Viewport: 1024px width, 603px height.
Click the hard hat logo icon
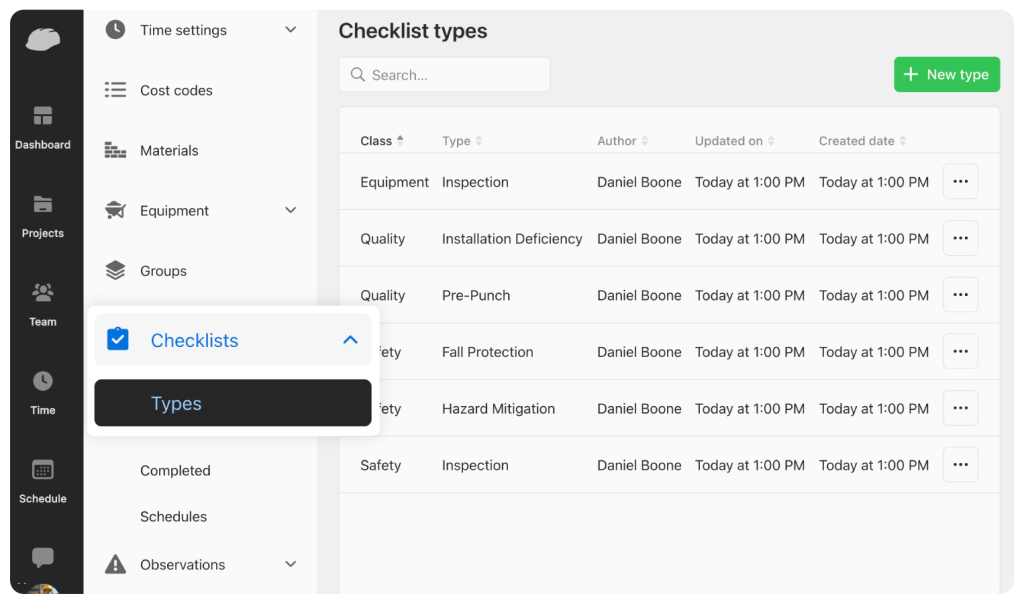click(43, 39)
